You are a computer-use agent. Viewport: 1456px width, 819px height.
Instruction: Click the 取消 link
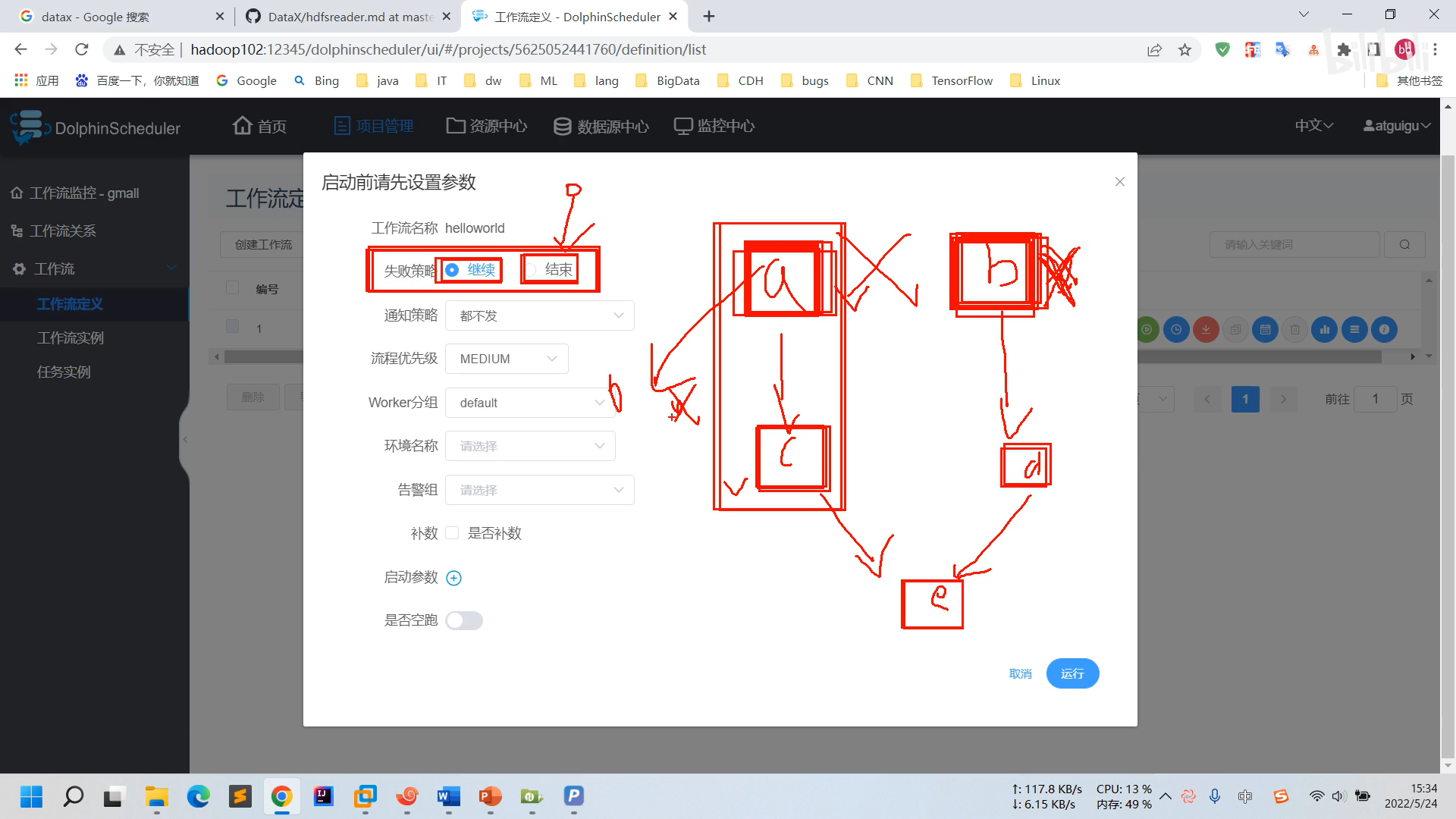(1020, 673)
